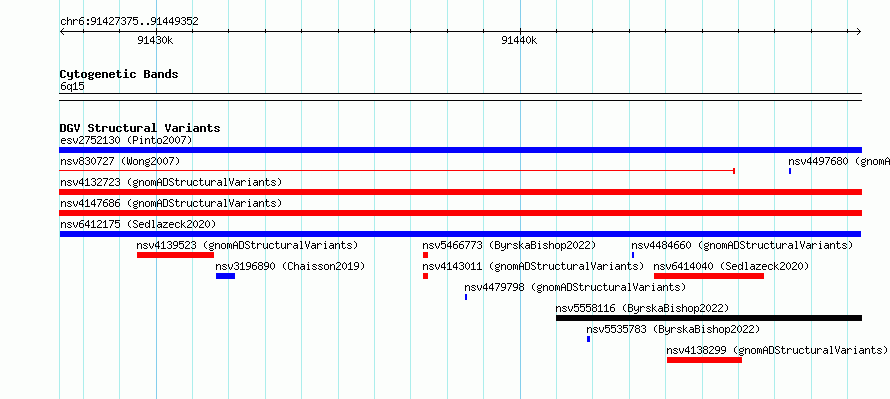The width and height of the screenshot is (890, 399).
Task: Click the esv2752130 (Pinto2007) label
Action: (126, 140)
